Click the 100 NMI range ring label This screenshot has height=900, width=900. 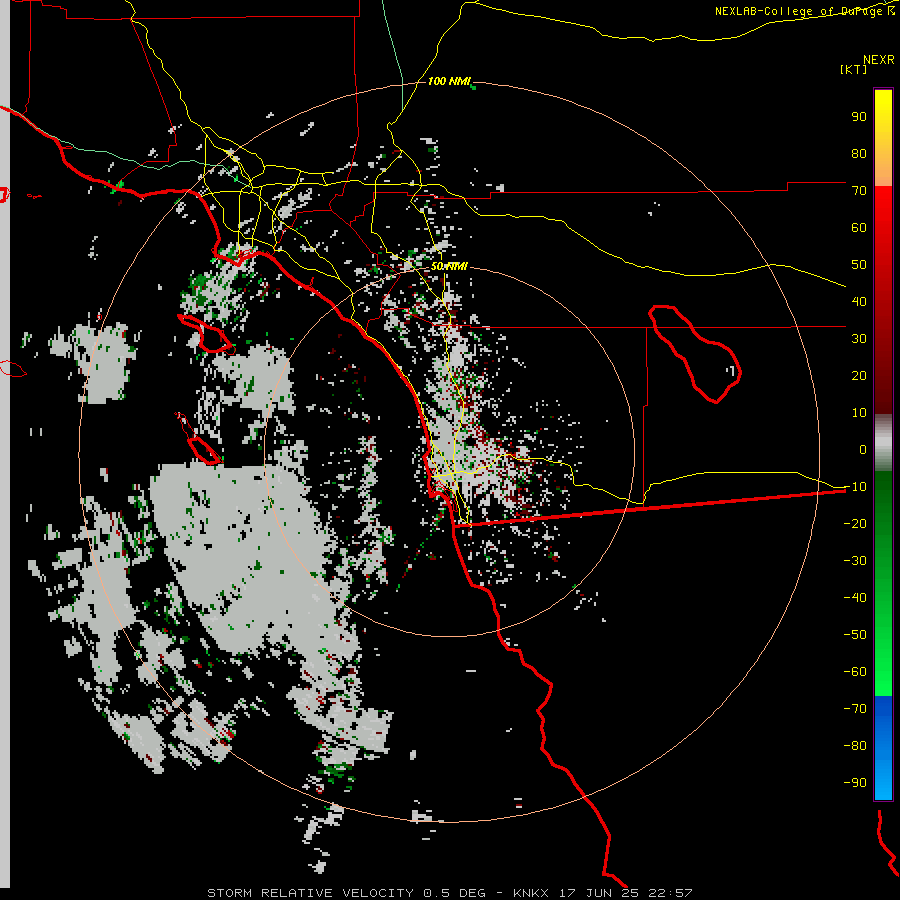(449, 82)
